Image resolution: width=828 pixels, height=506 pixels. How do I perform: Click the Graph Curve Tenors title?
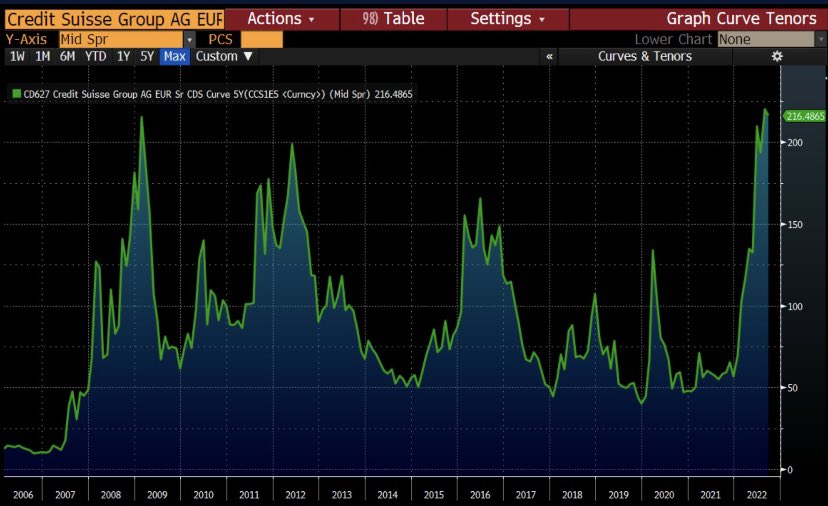[741, 19]
